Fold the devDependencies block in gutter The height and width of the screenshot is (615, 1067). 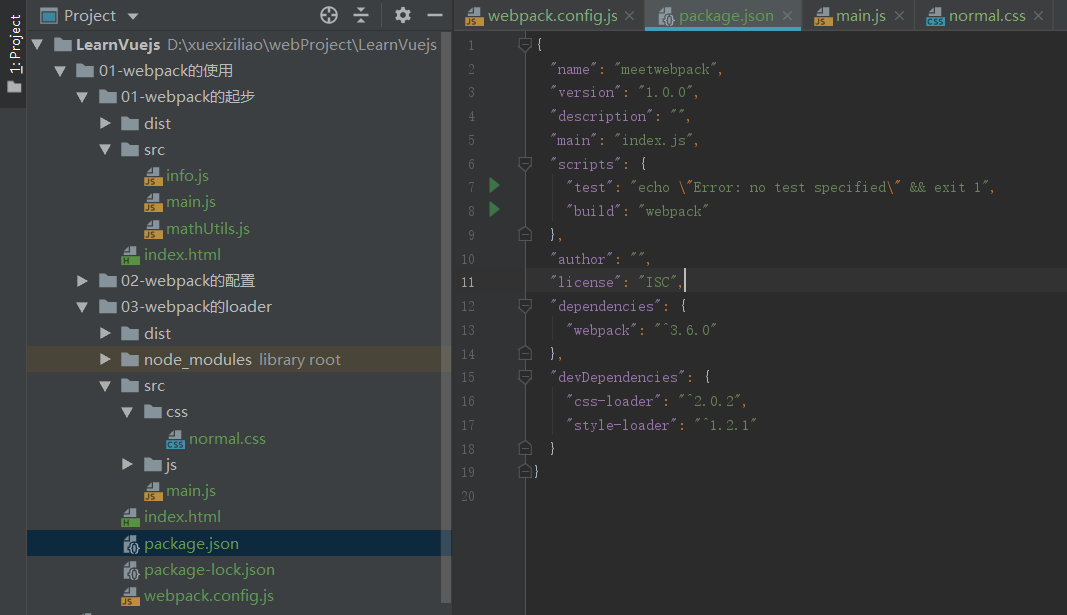coord(525,377)
